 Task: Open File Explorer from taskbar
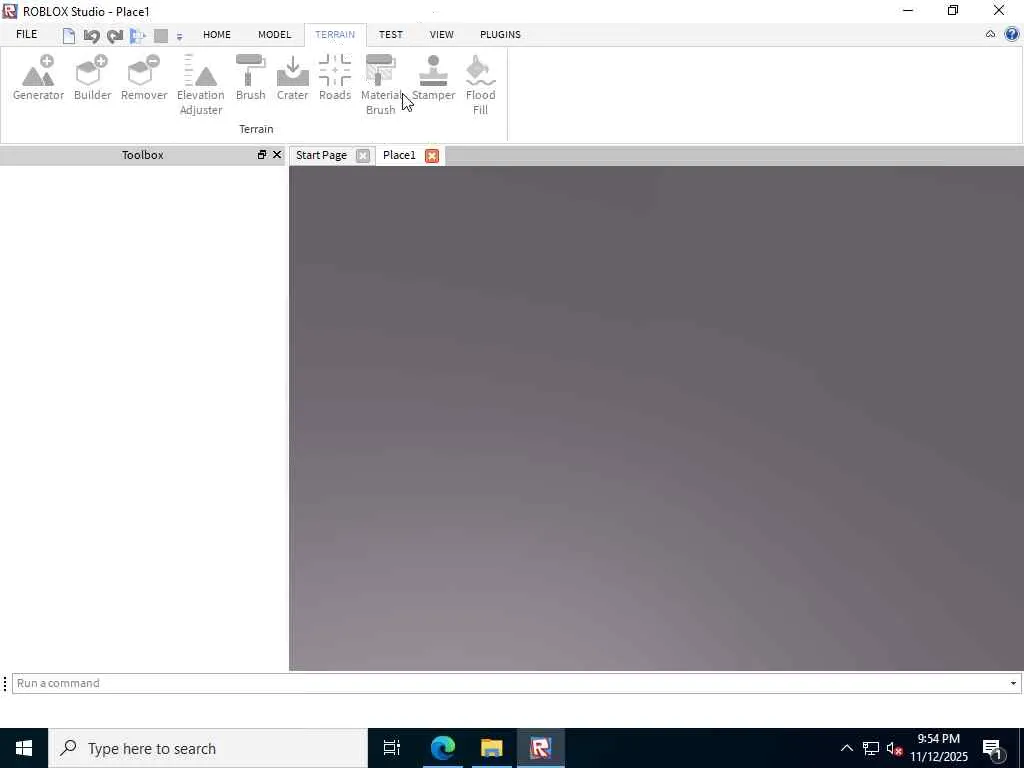(492, 748)
